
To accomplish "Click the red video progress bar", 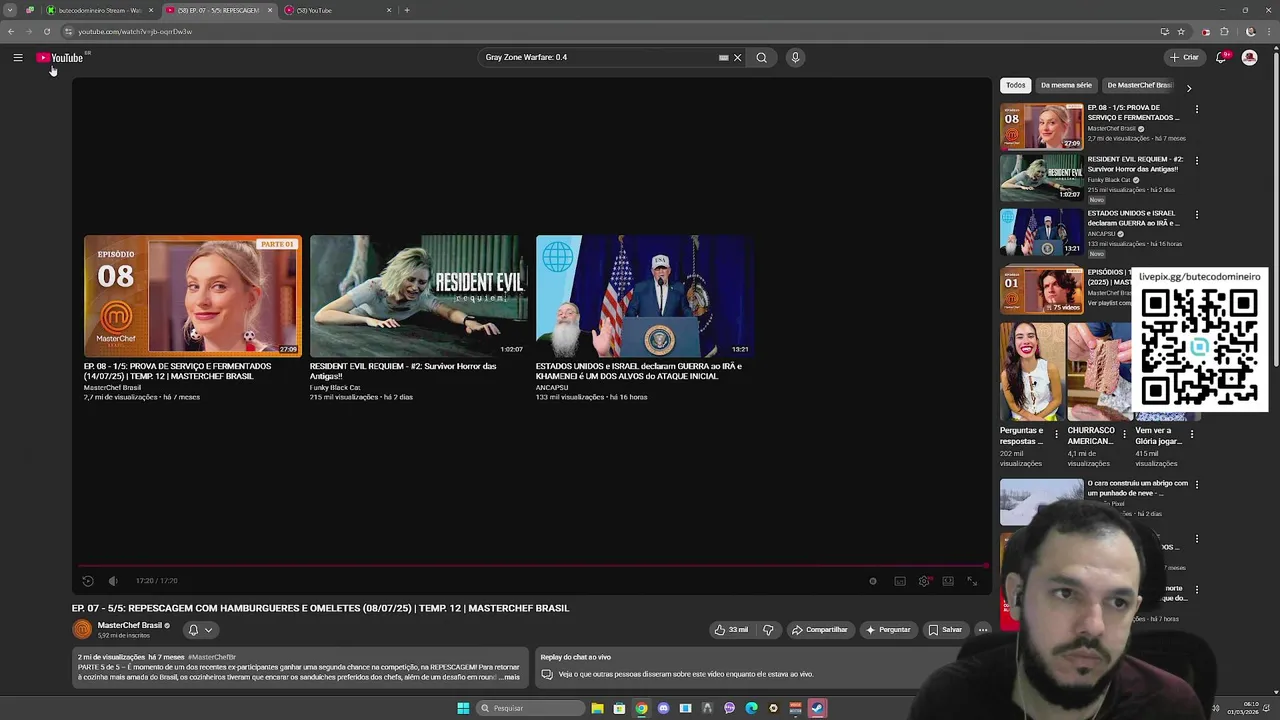I will pos(532,566).
